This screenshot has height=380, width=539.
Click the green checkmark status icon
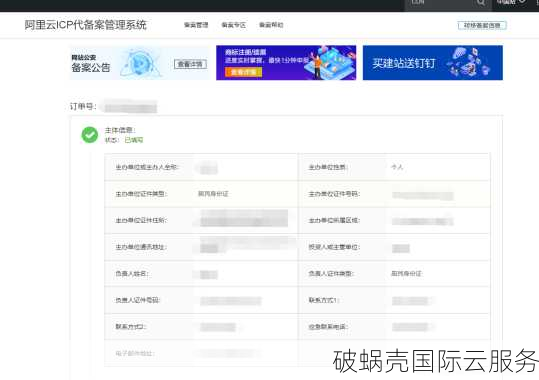pyautogui.click(x=90, y=134)
